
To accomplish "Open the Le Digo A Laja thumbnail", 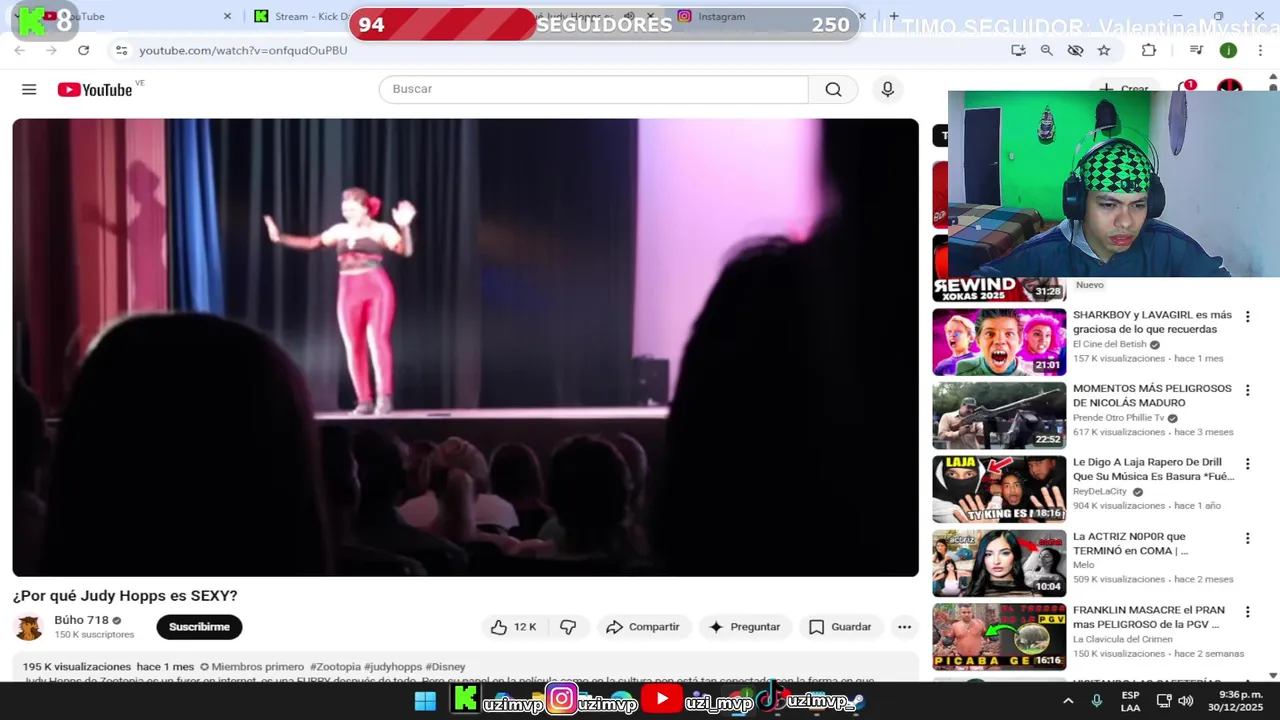I will tap(999, 489).
